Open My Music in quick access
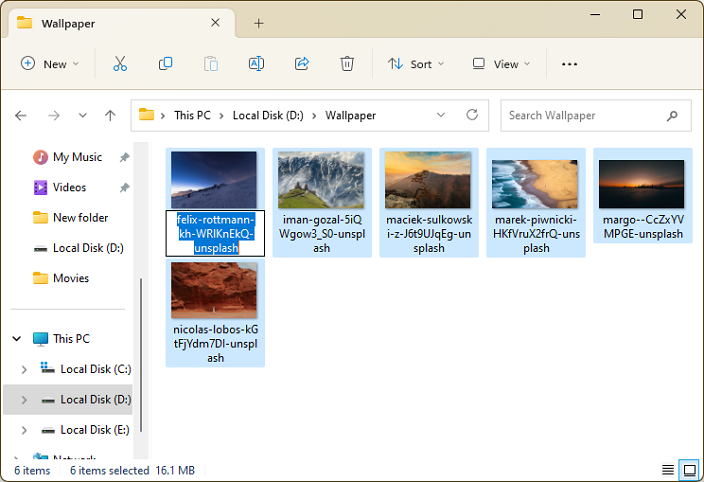Viewport: 704px width, 482px height. pyautogui.click(x=77, y=157)
